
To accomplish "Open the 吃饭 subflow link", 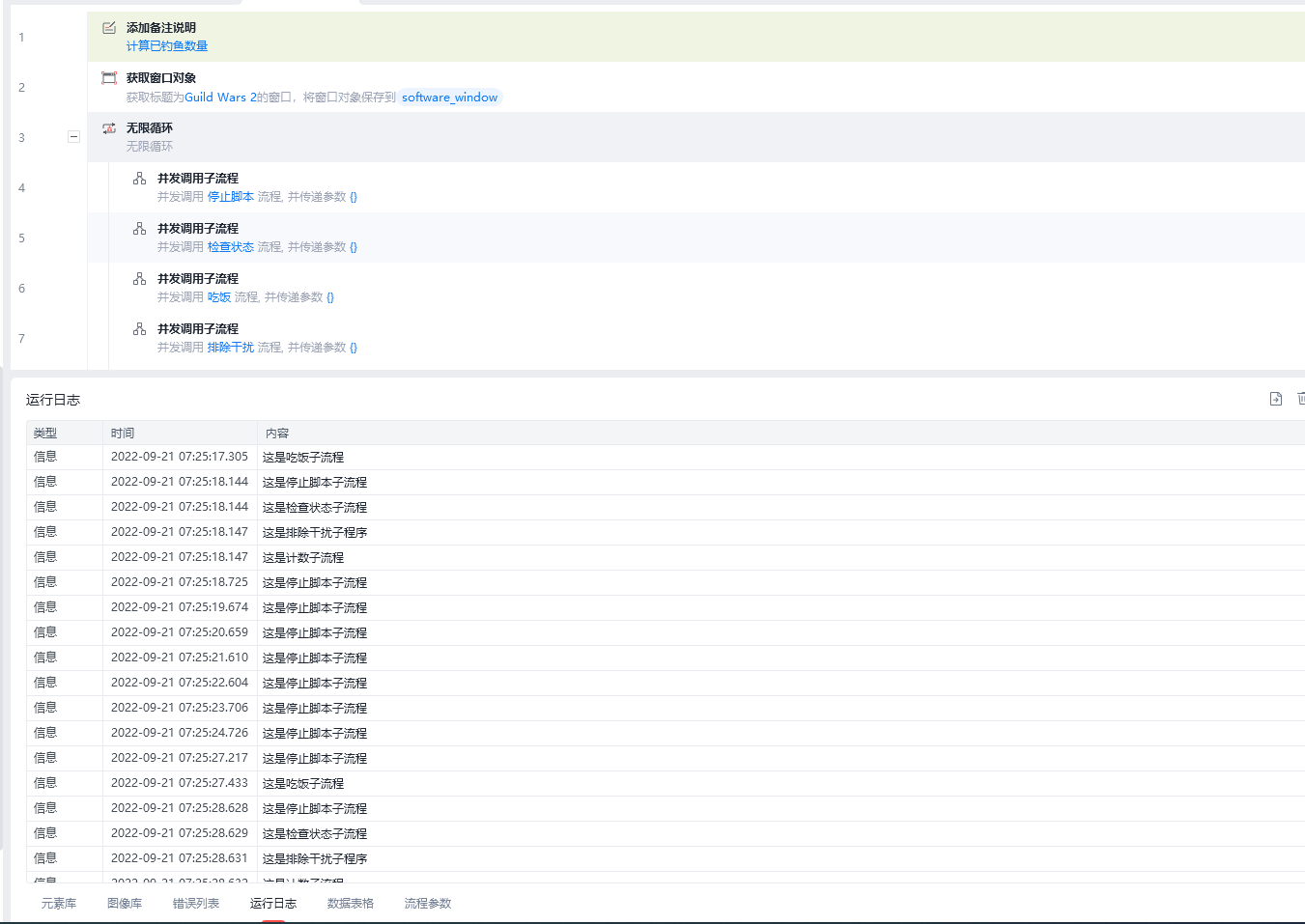I will click(219, 297).
